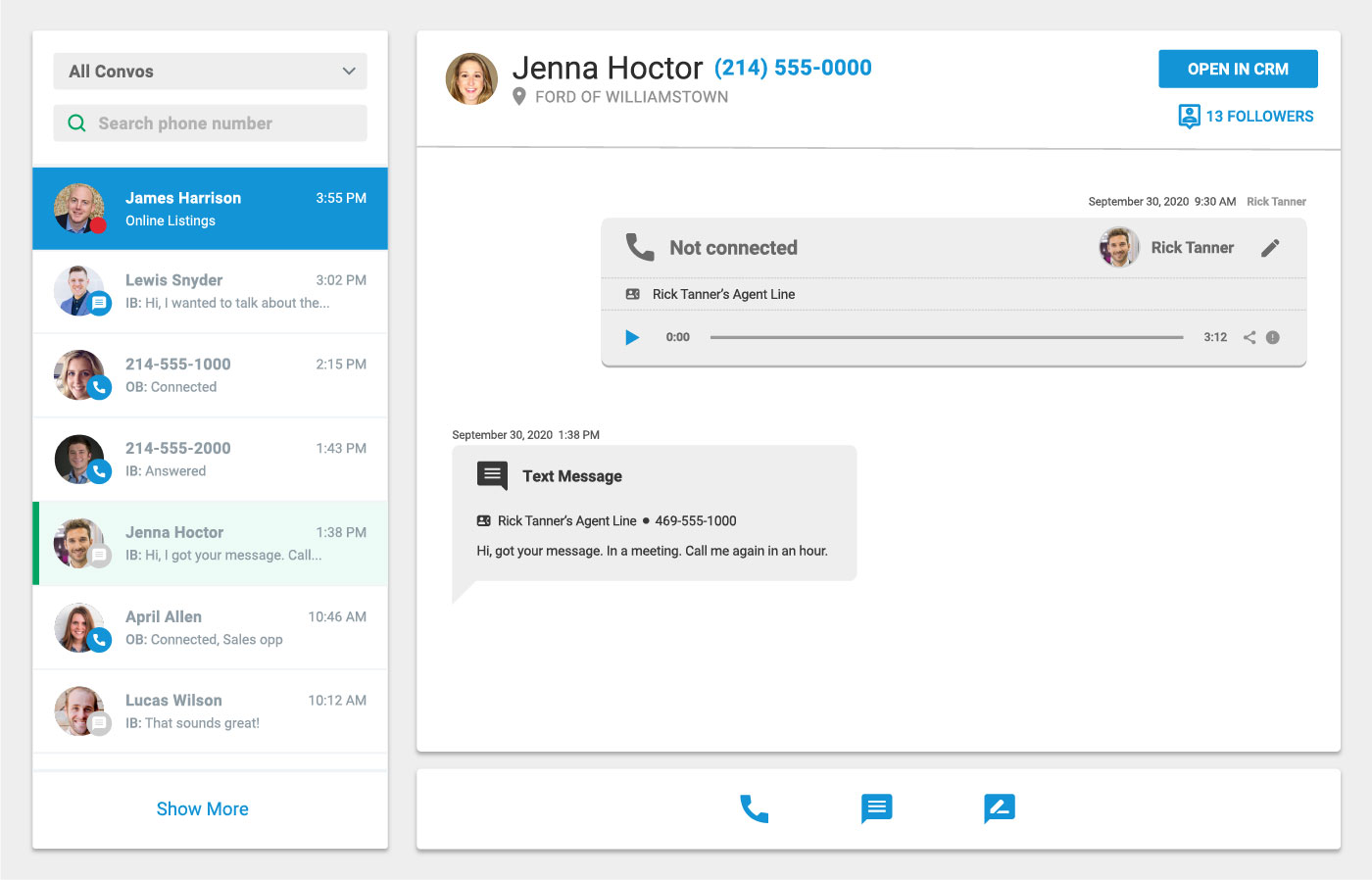Open Lucas Wilson conversation
The height and width of the screenshot is (880, 1372).
click(x=210, y=711)
